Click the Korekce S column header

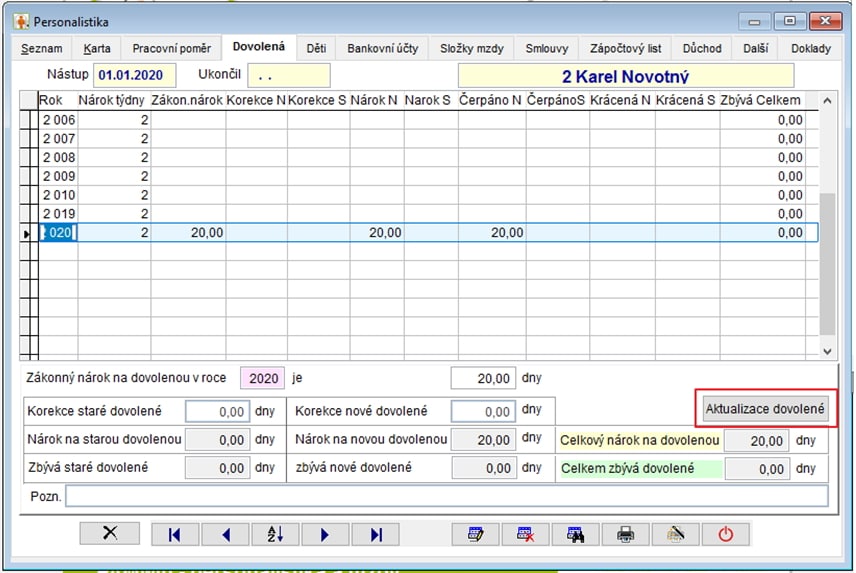click(317, 100)
